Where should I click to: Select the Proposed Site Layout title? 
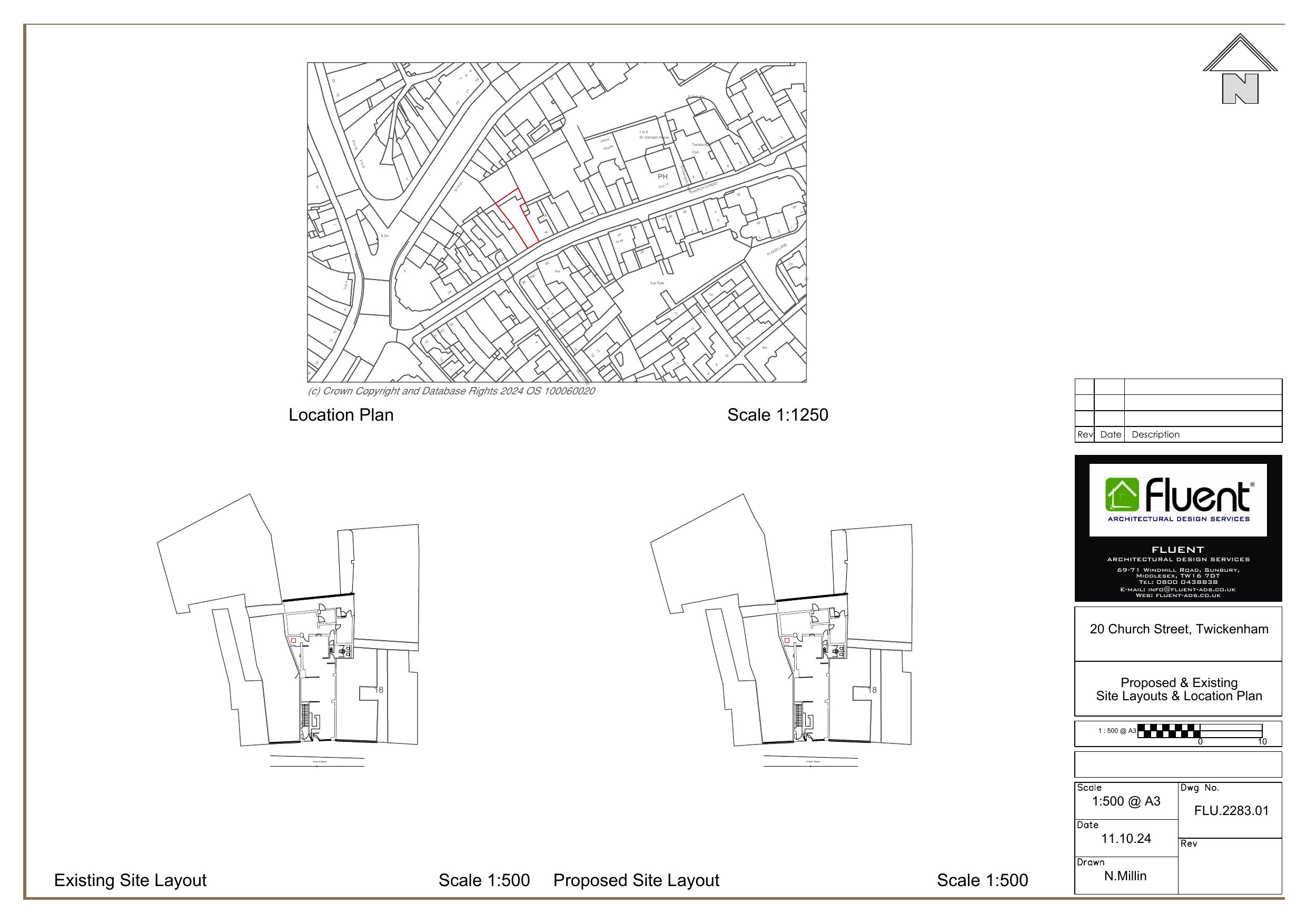pos(637,881)
